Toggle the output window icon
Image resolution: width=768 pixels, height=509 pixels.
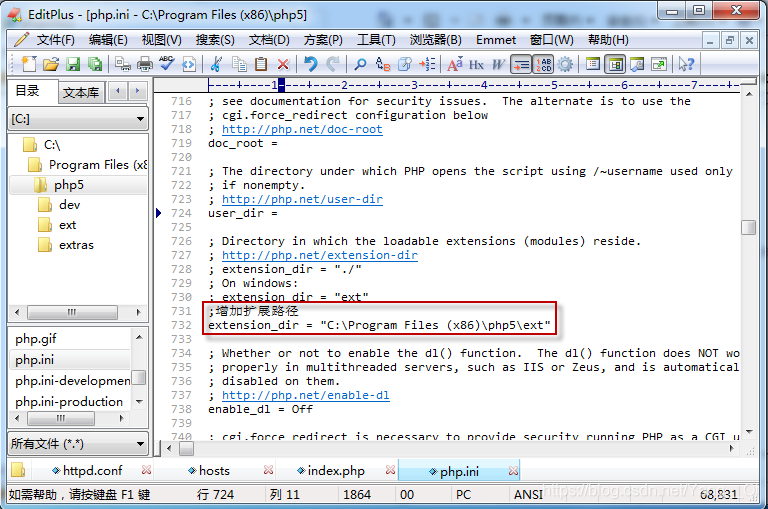tap(637, 64)
